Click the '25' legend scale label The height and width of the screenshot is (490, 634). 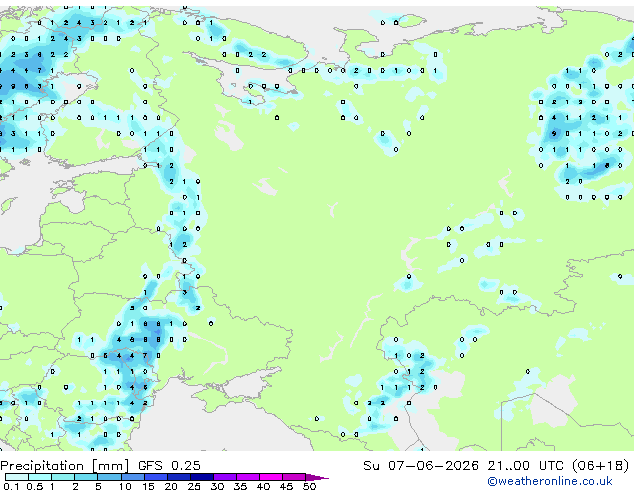(x=194, y=486)
